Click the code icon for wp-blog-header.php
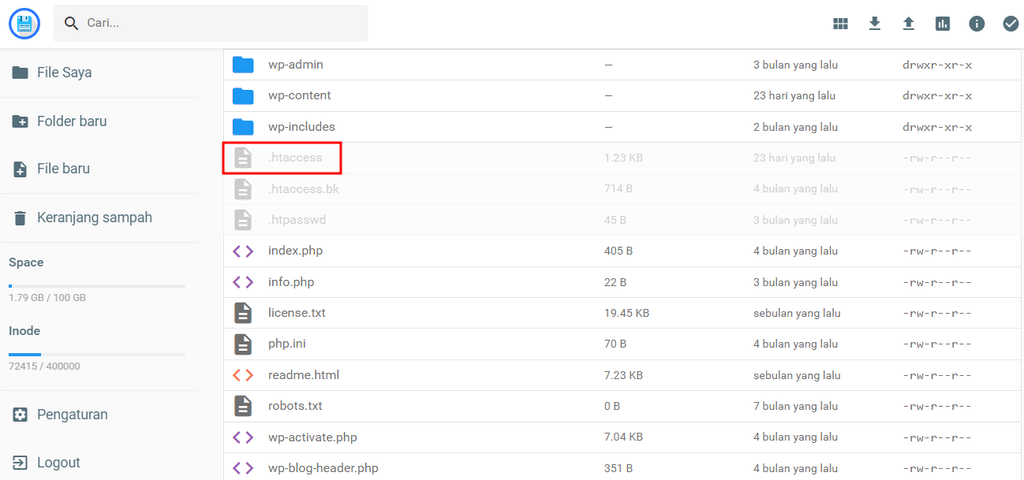 click(243, 468)
